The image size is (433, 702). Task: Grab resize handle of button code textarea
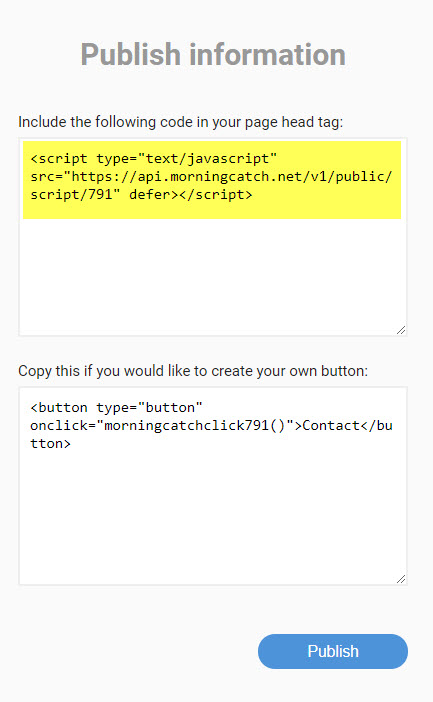[x=401, y=579]
